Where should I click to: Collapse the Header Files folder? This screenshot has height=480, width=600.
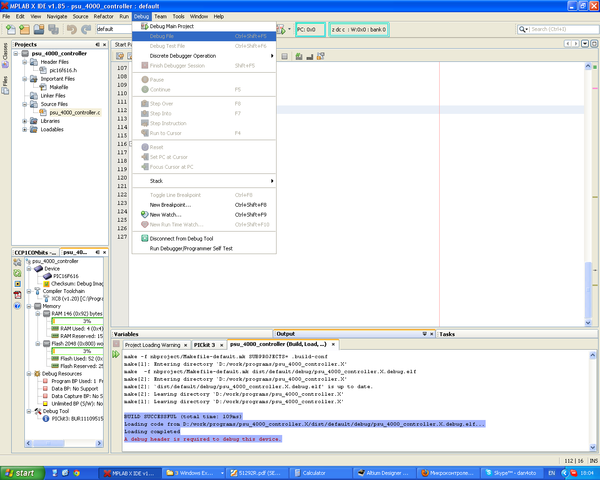pyautogui.click(x=24, y=62)
